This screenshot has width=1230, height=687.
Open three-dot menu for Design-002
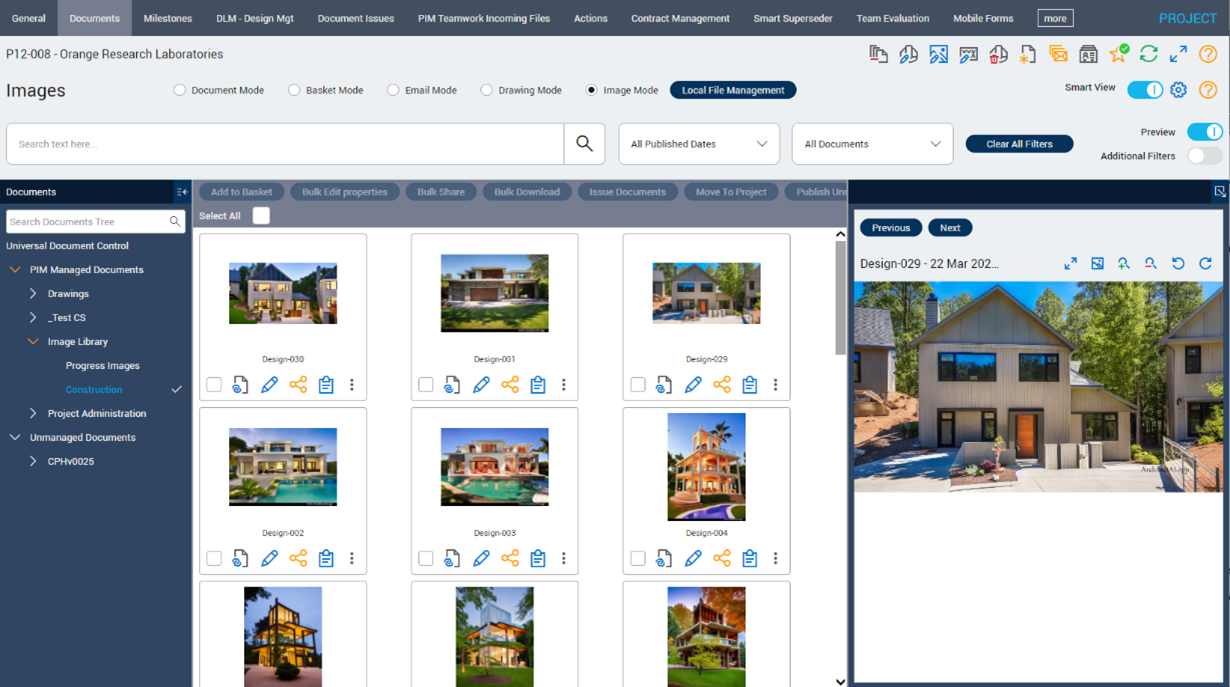pos(352,559)
